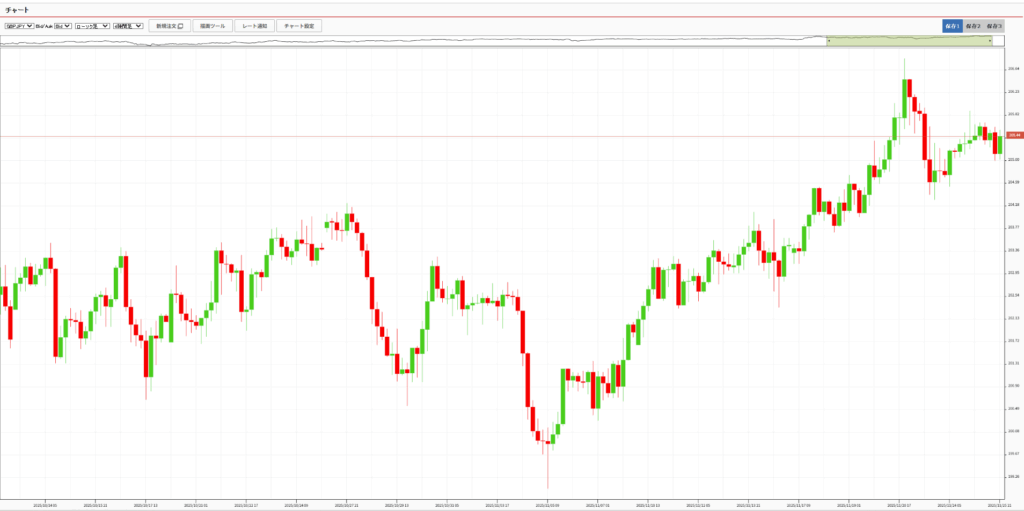This screenshot has width=1024, height=511.
Task: Click the navigator's left range handle
Action: coord(828,41)
